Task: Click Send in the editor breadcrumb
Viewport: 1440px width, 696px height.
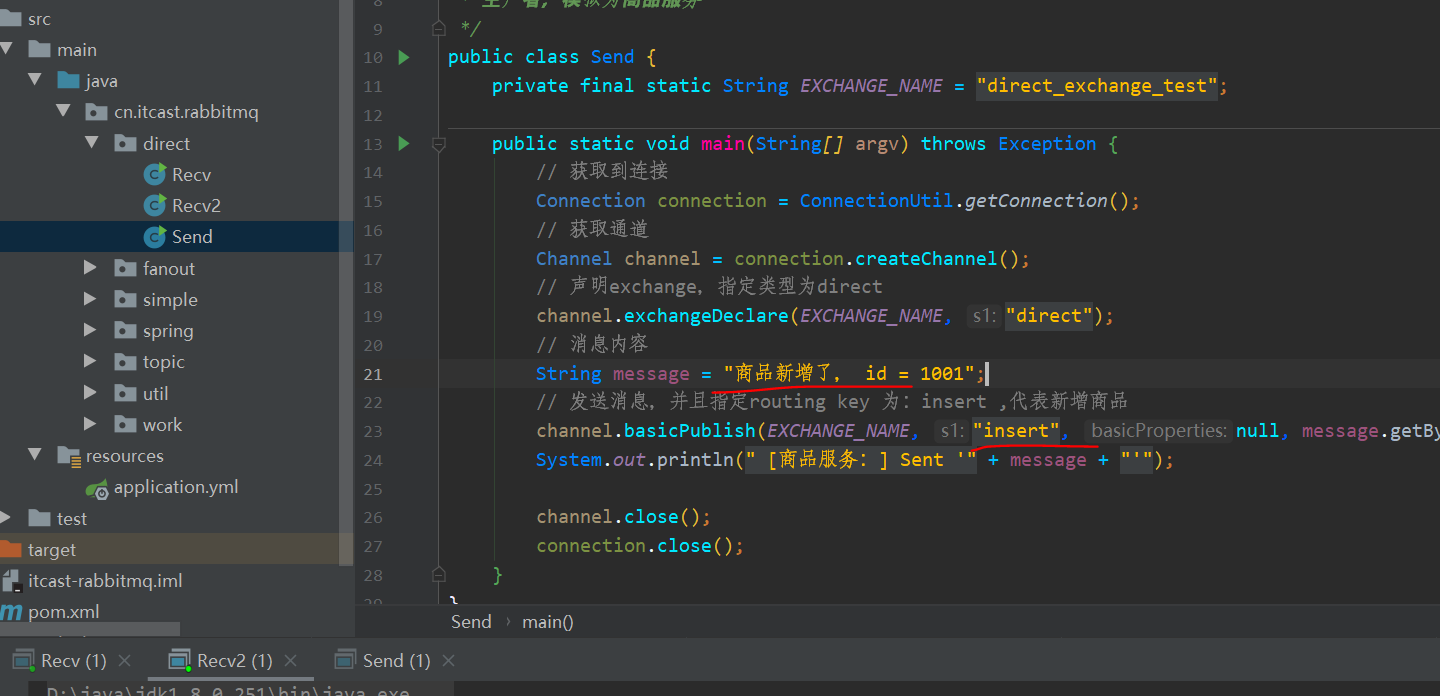Action: click(x=471, y=622)
